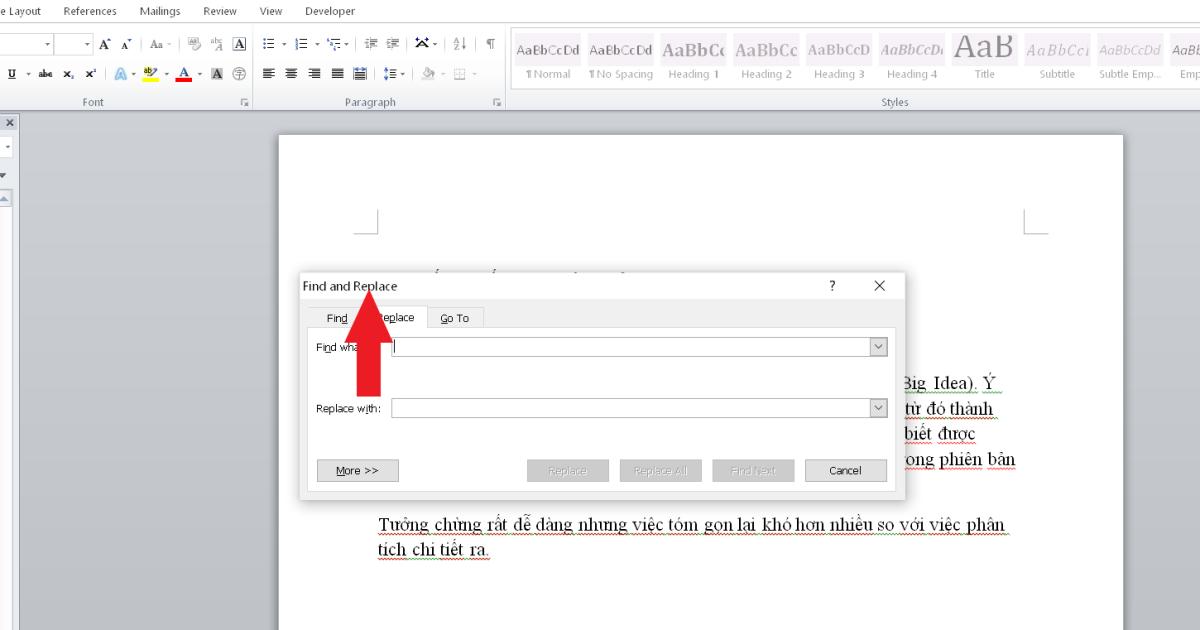Center the text alignment
This screenshot has width=1200, height=630.
(292, 74)
